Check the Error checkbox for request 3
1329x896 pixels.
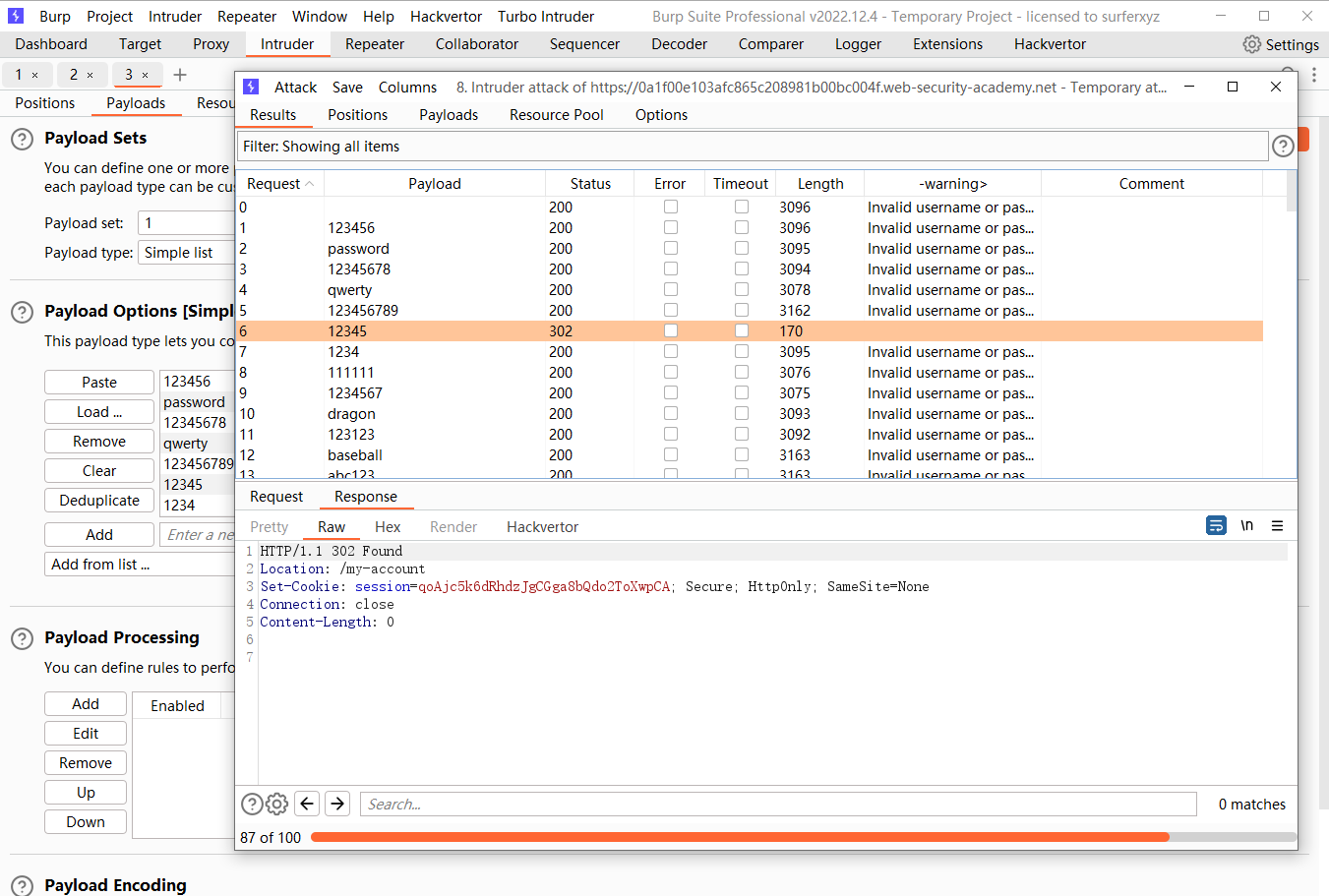[x=670, y=269]
